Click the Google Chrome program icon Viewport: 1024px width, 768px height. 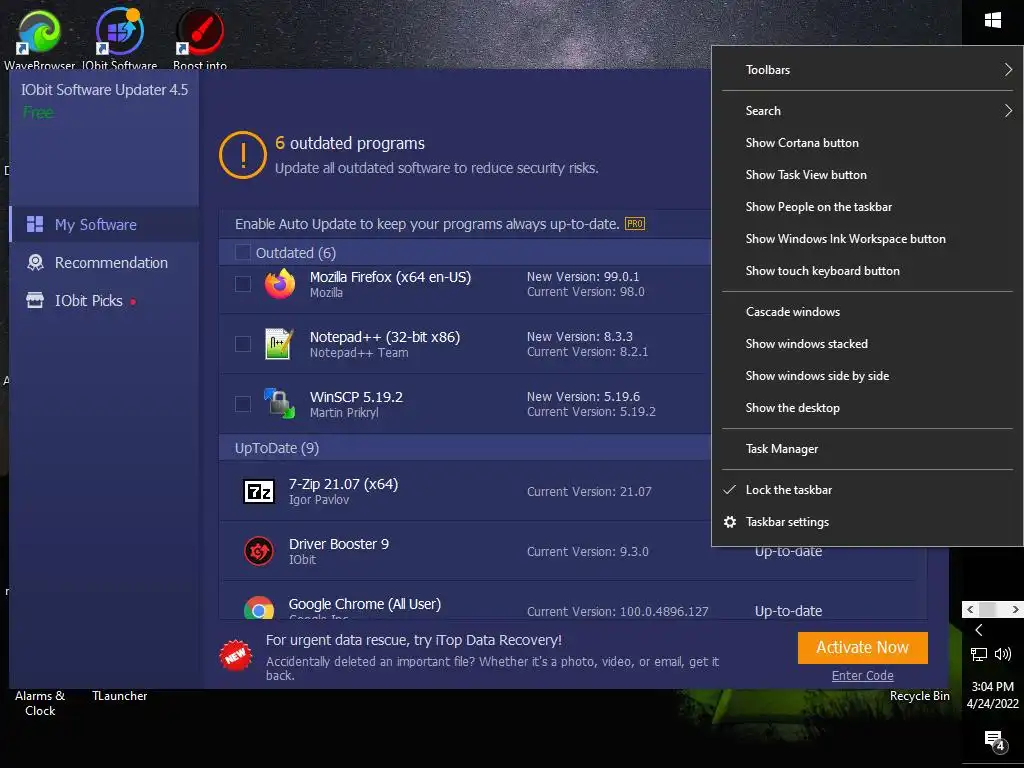point(259,608)
